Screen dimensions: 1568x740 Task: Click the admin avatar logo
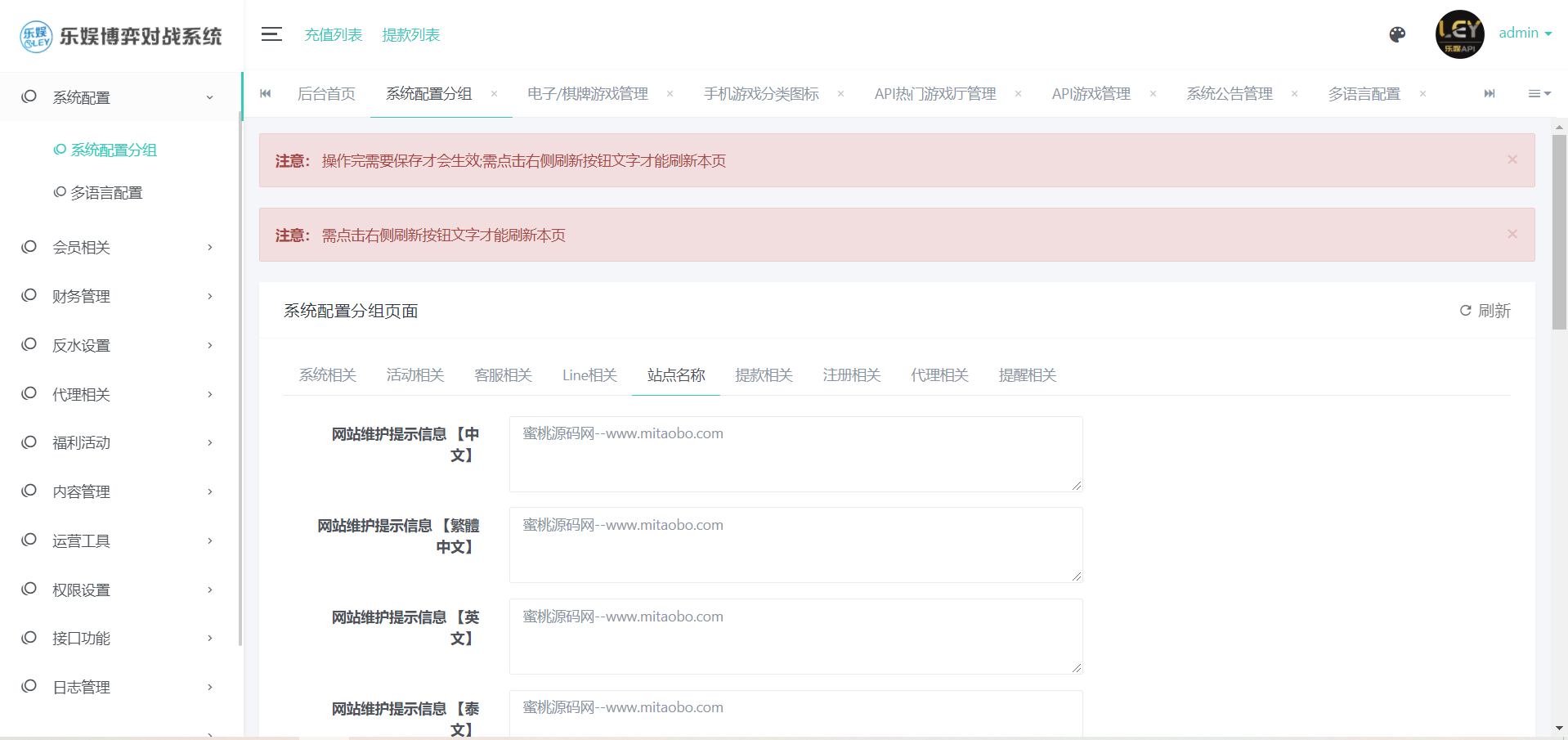[x=1459, y=34]
